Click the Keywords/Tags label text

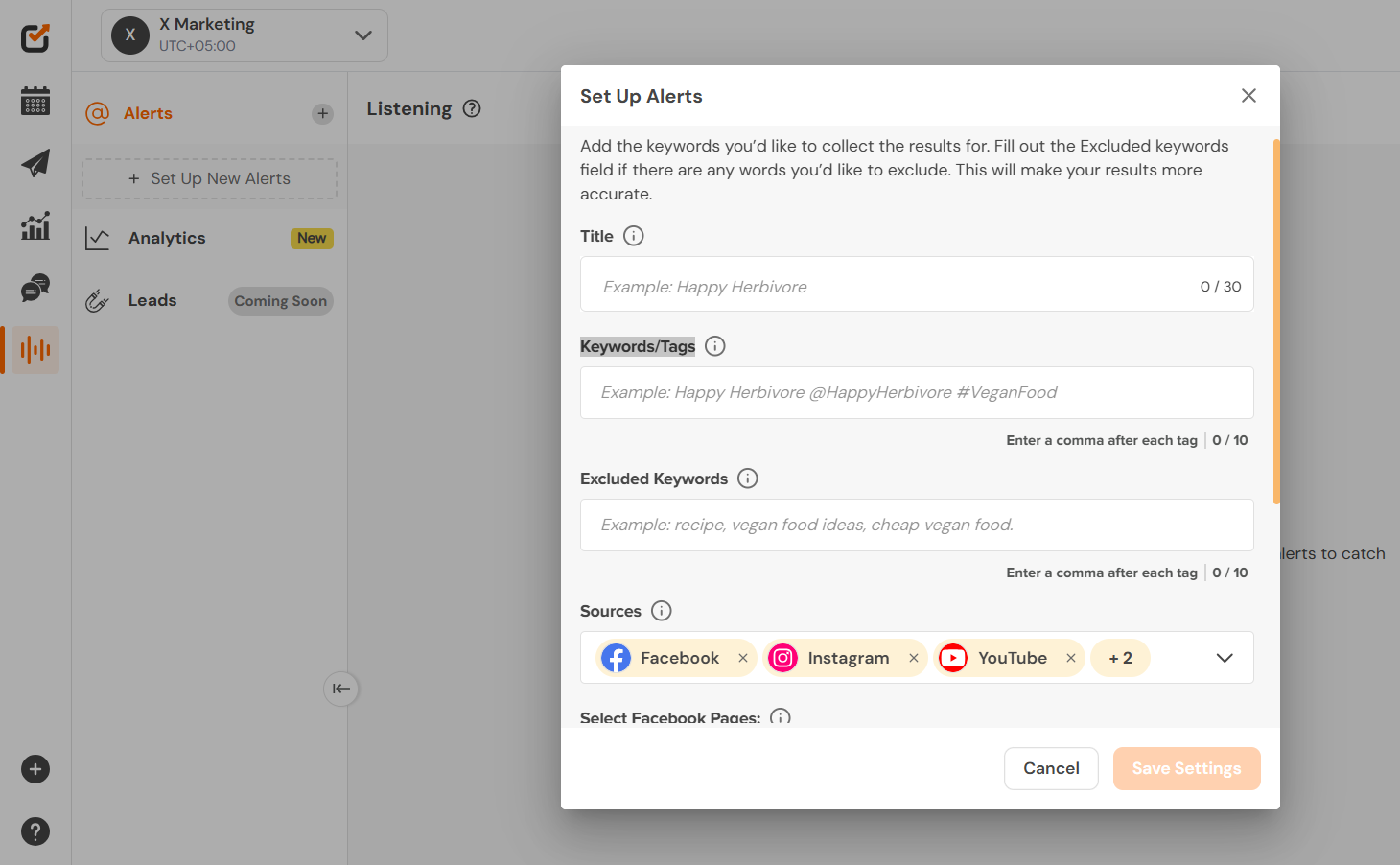(638, 346)
